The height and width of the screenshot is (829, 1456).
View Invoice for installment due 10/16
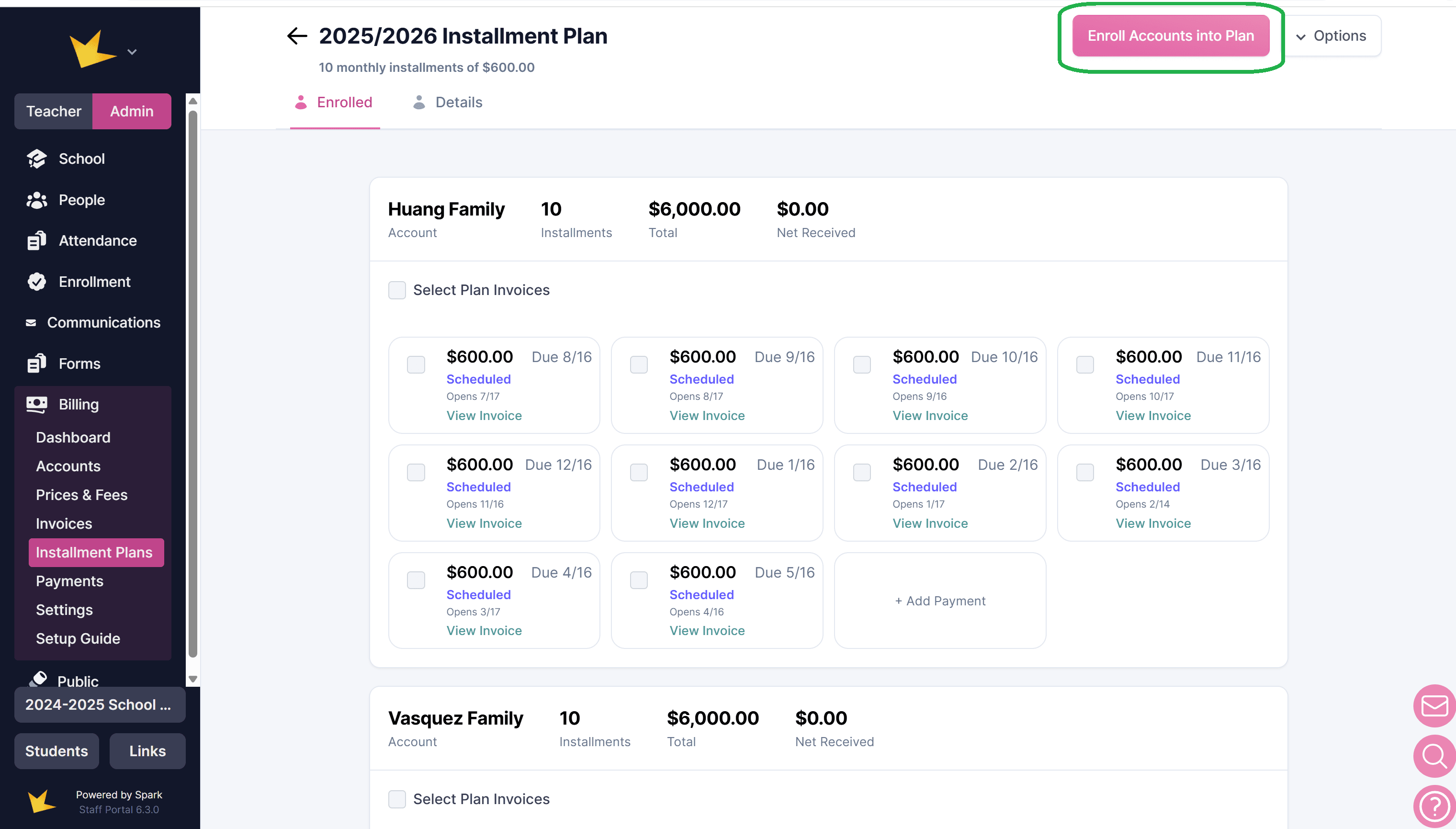(929, 416)
